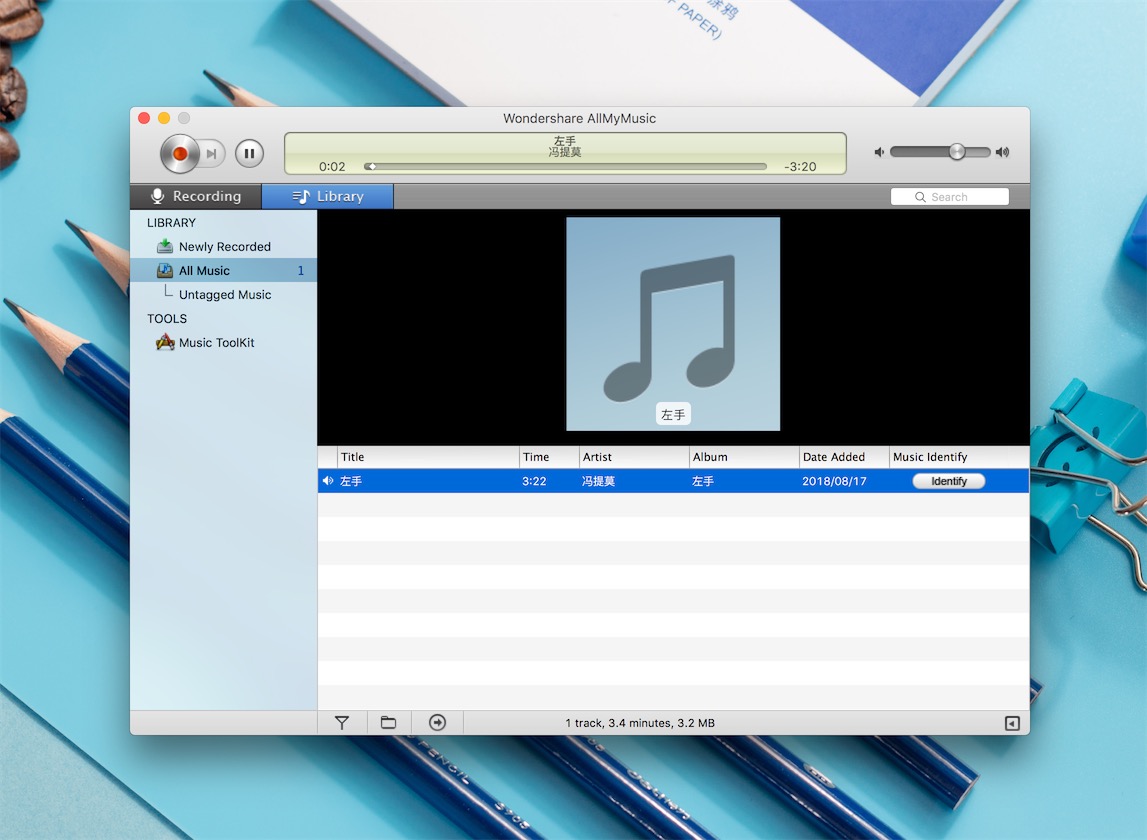Image resolution: width=1147 pixels, height=840 pixels.
Task: Sort tracks by the Title column
Action: 427,457
